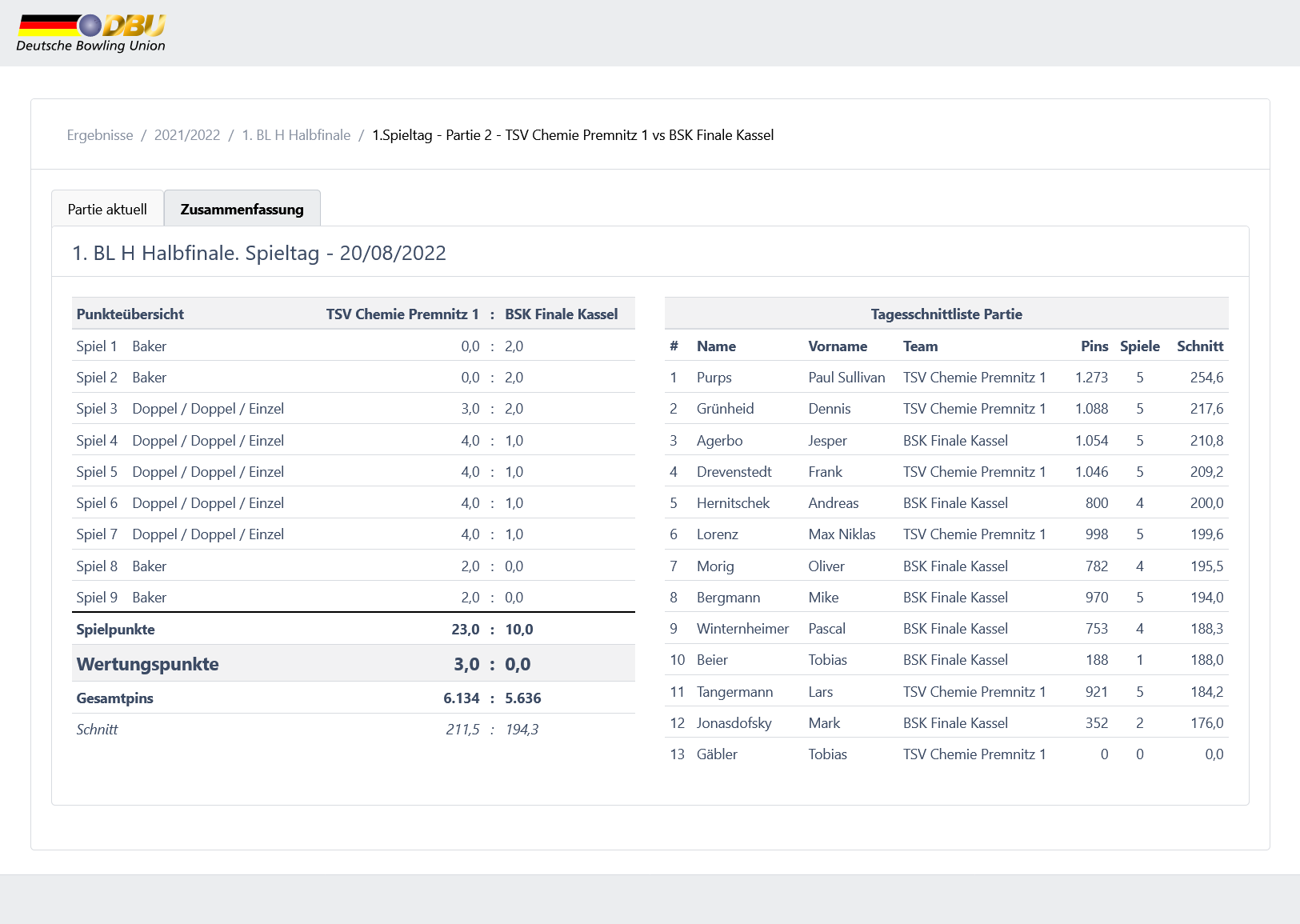Click the Punkteübersicht table header
1300x924 pixels.
(130, 314)
